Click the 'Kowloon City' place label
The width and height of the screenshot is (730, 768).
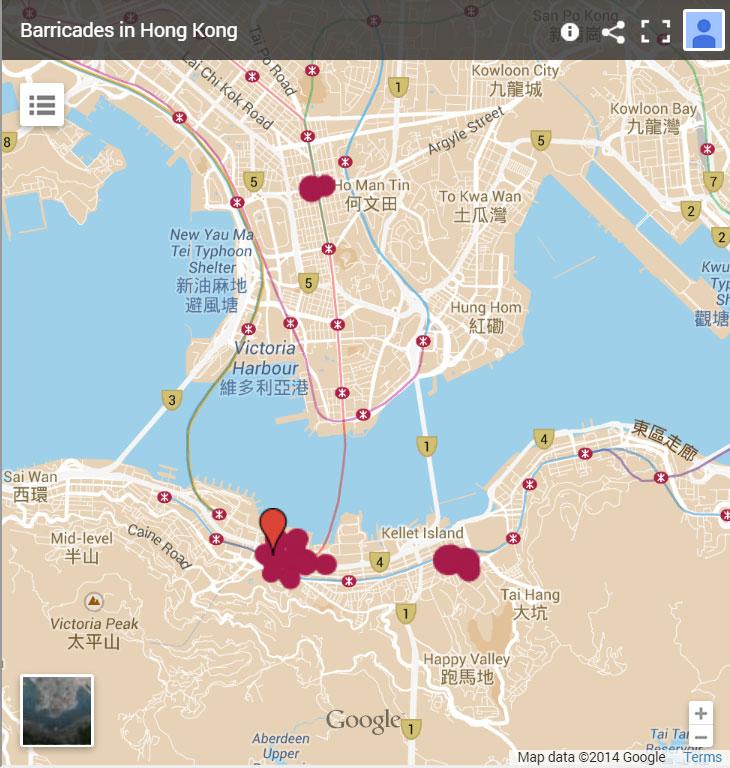[515, 71]
